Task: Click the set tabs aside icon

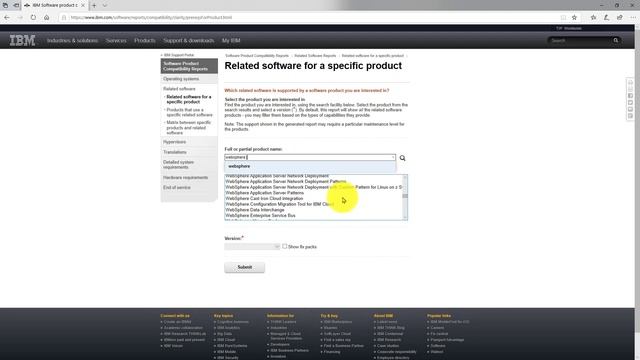Action: pyautogui.click(x=16, y=5)
